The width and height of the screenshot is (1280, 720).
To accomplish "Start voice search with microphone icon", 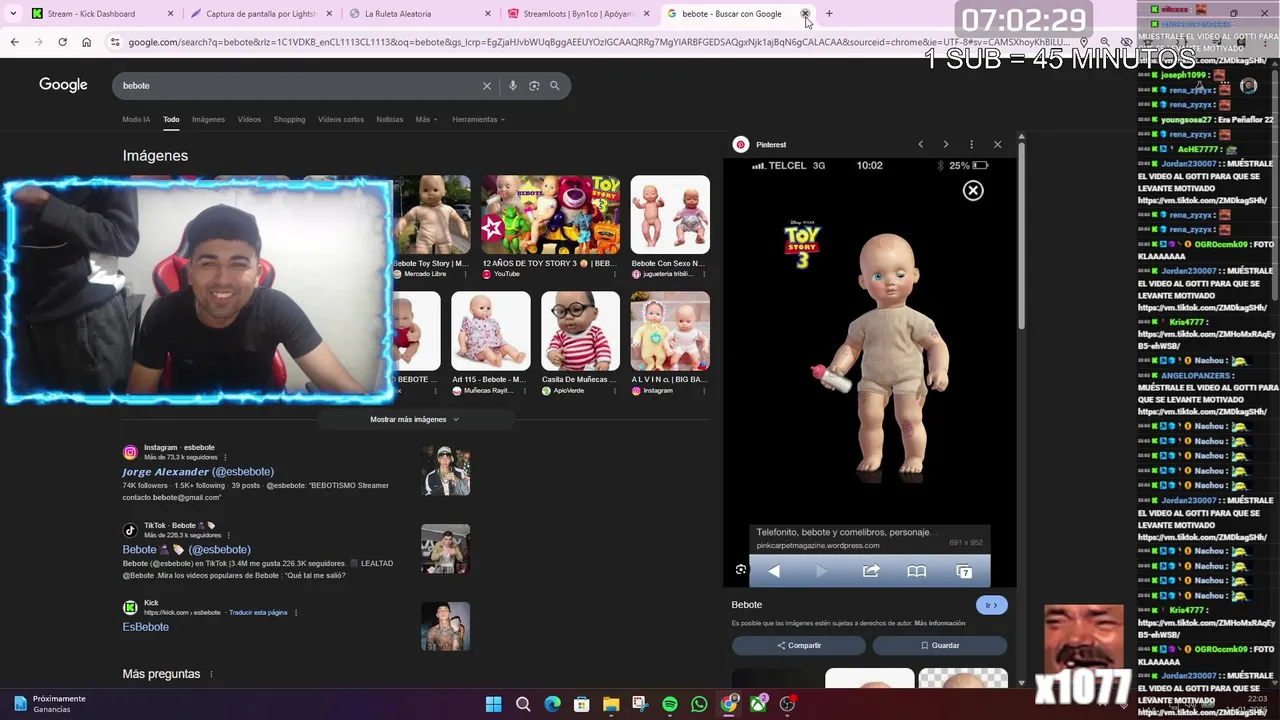I will click(x=513, y=86).
